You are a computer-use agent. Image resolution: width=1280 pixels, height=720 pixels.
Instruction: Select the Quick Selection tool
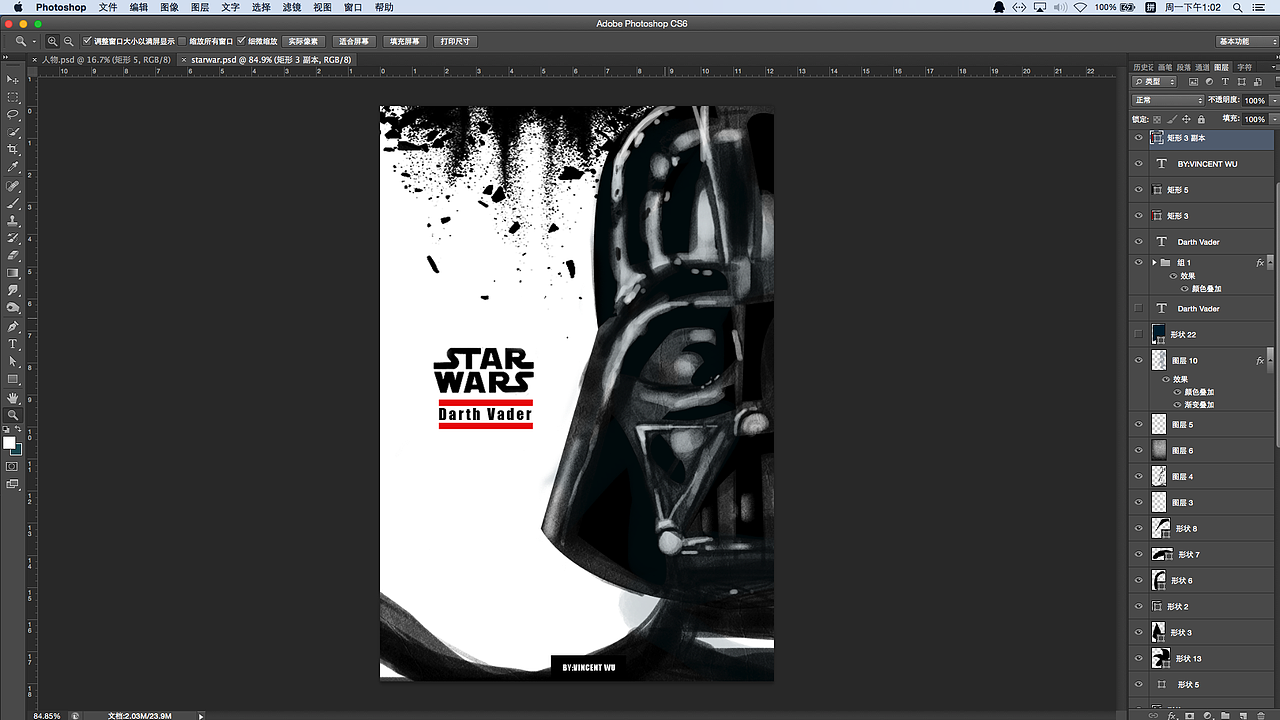click(13, 132)
